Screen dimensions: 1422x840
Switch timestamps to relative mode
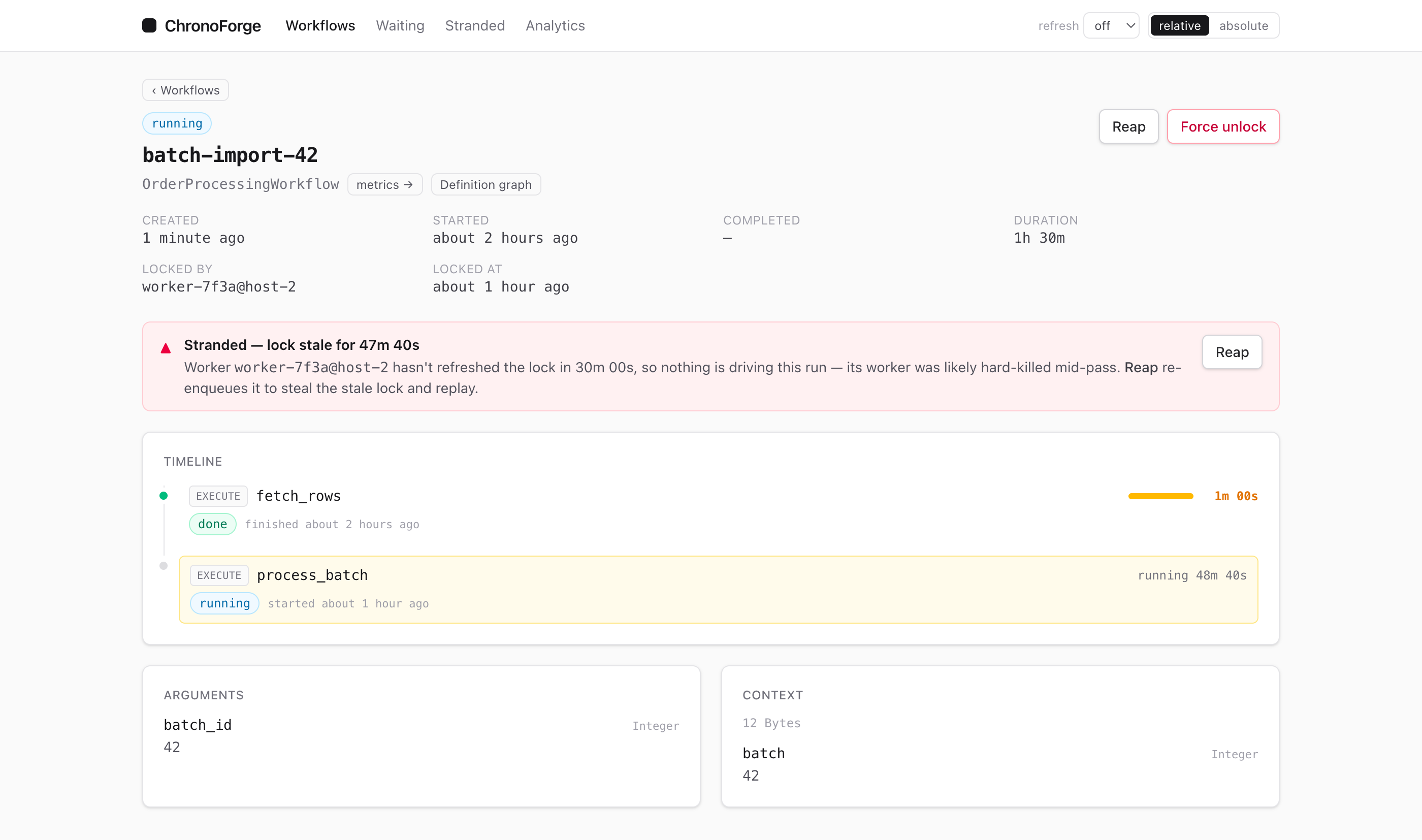coord(1179,25)
